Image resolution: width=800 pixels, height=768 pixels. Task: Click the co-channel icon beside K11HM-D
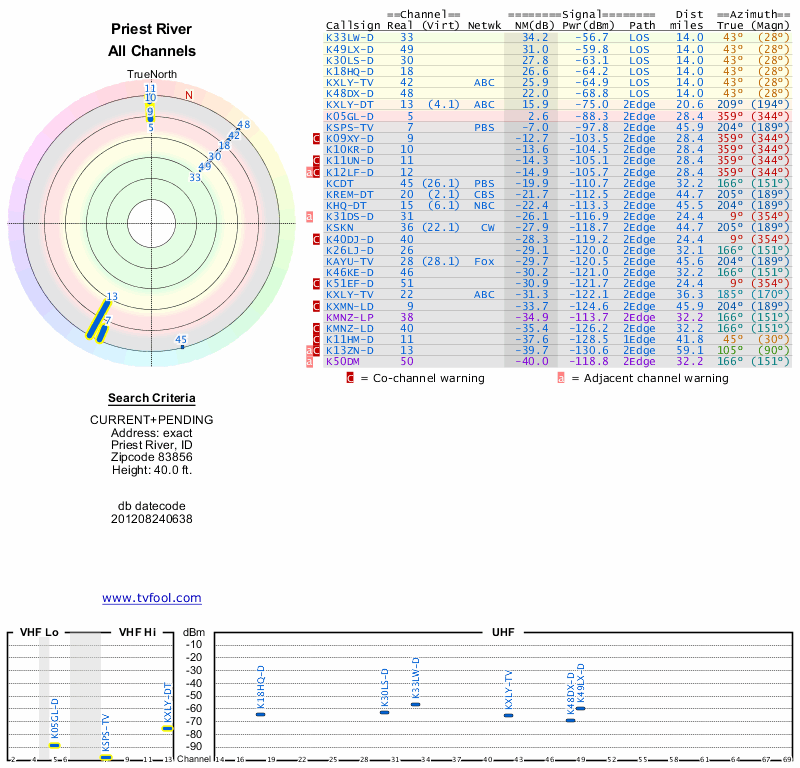coord(317,339)
